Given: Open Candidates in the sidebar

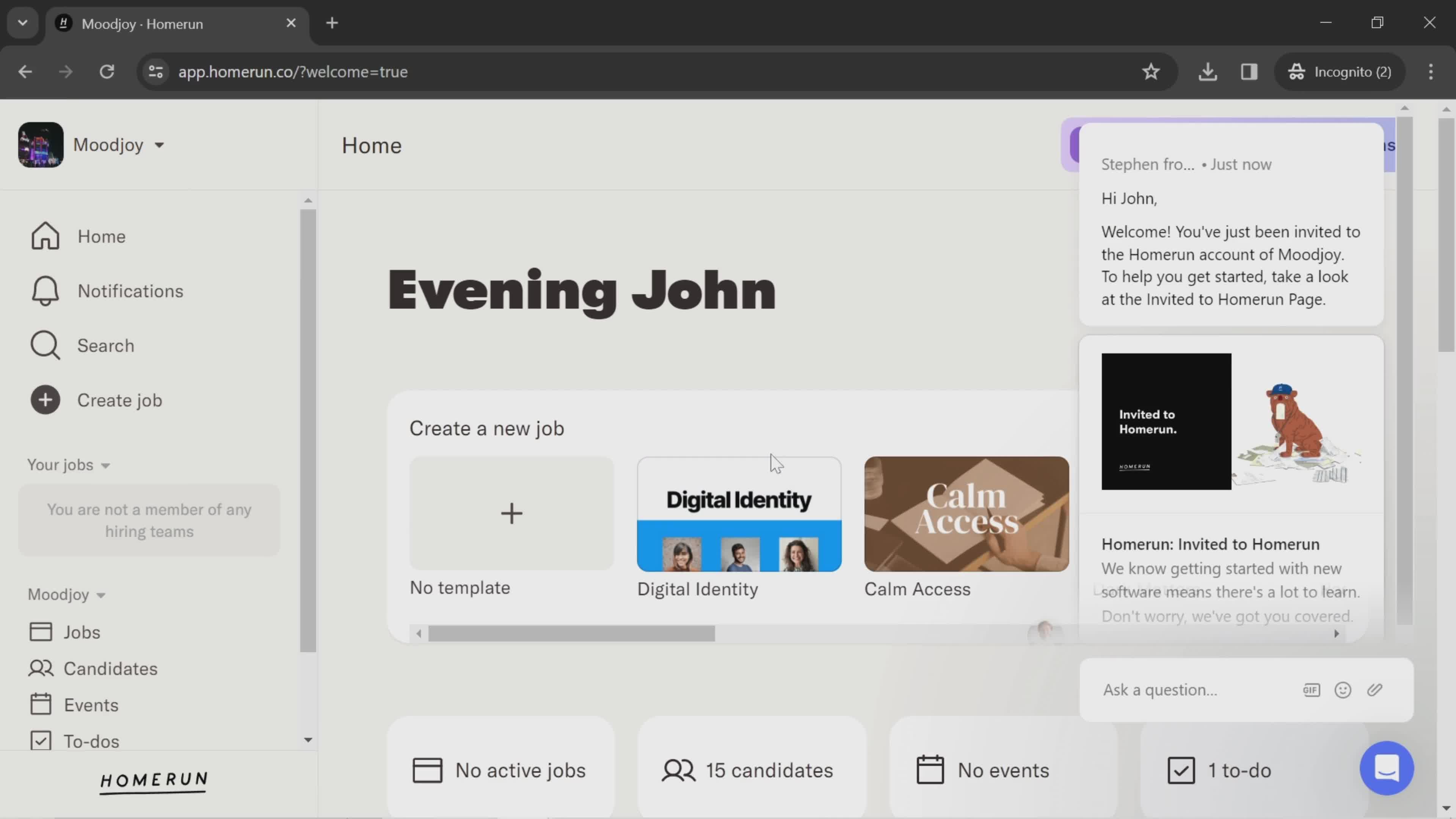Looking at the screenshot, I should point(93,668).
